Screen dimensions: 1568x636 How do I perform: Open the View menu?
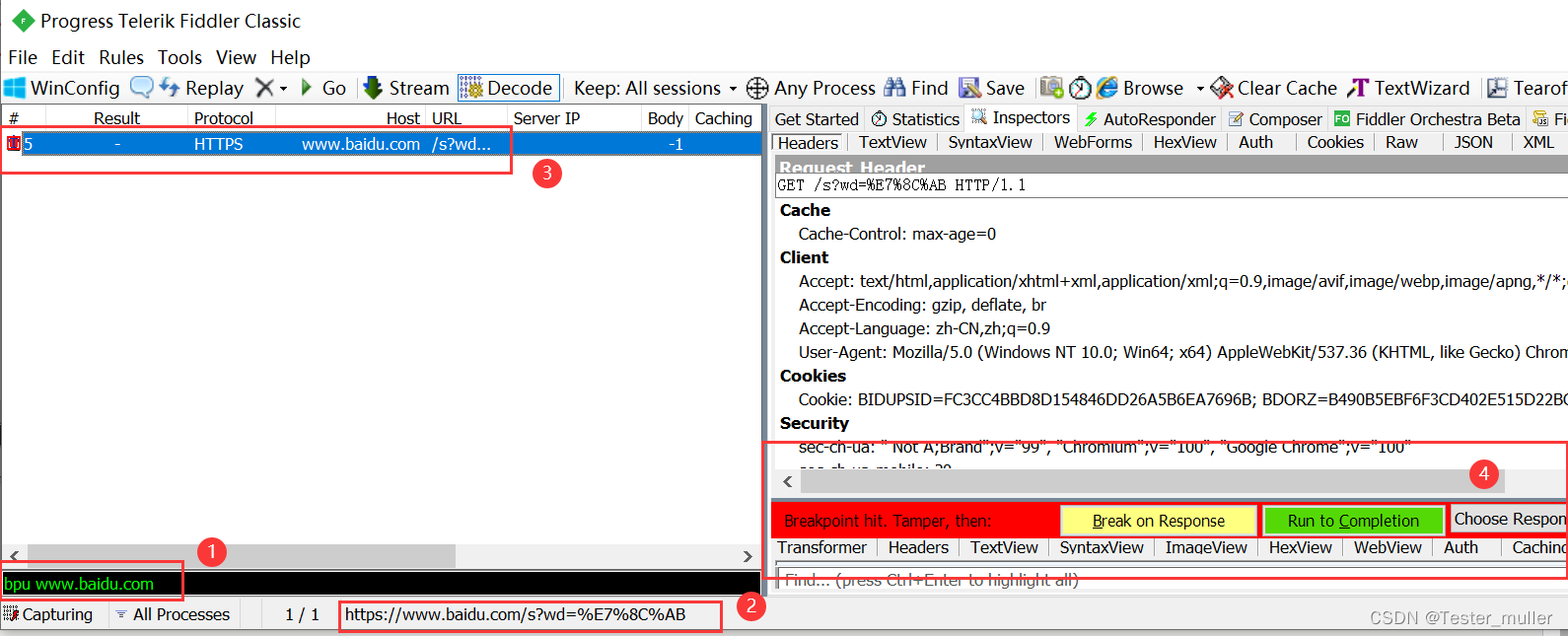point(236,57)
